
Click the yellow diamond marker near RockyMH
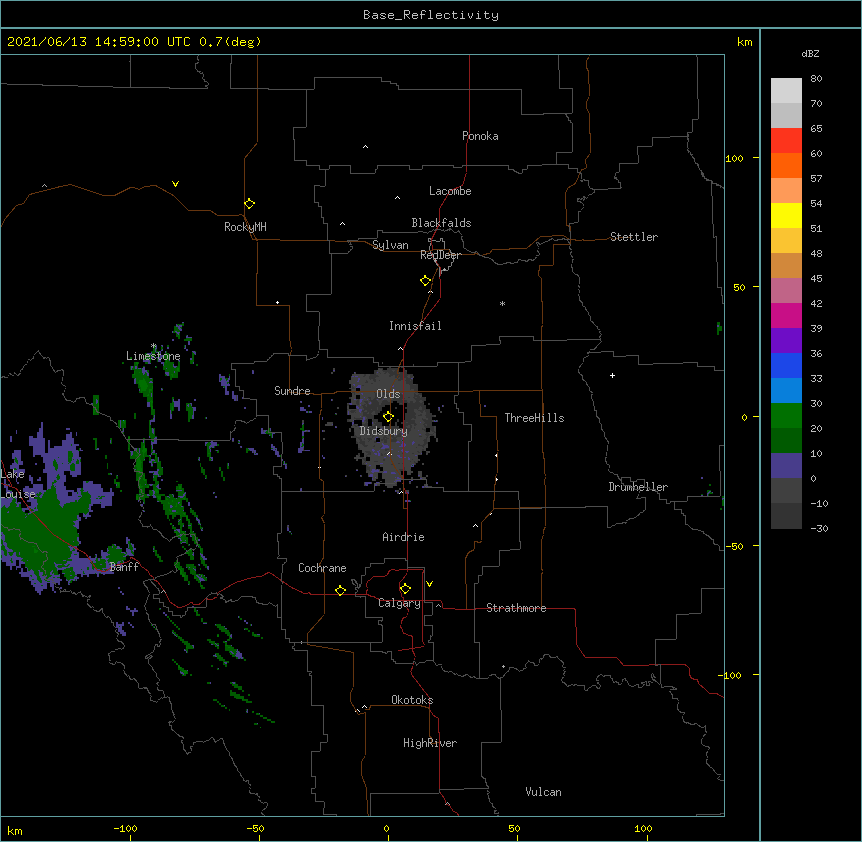(250, 204)
